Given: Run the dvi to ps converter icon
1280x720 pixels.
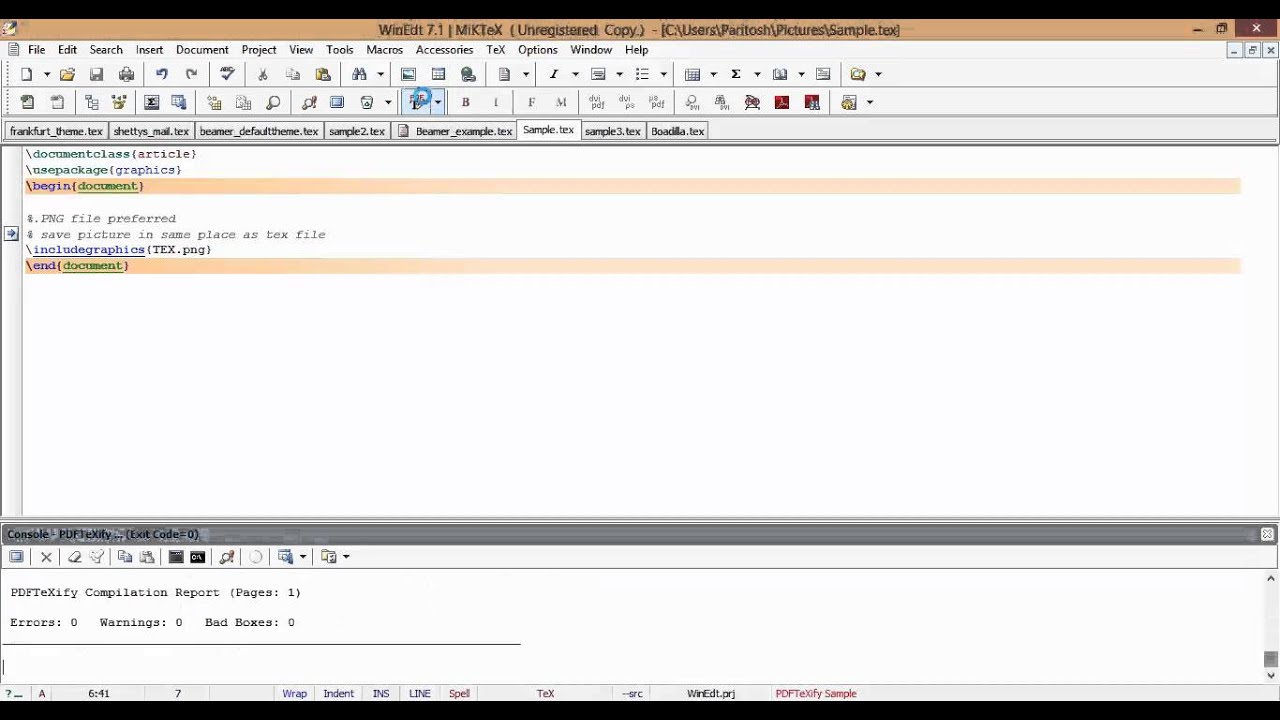Looking at the screenshot, I should tap(626, 102).
